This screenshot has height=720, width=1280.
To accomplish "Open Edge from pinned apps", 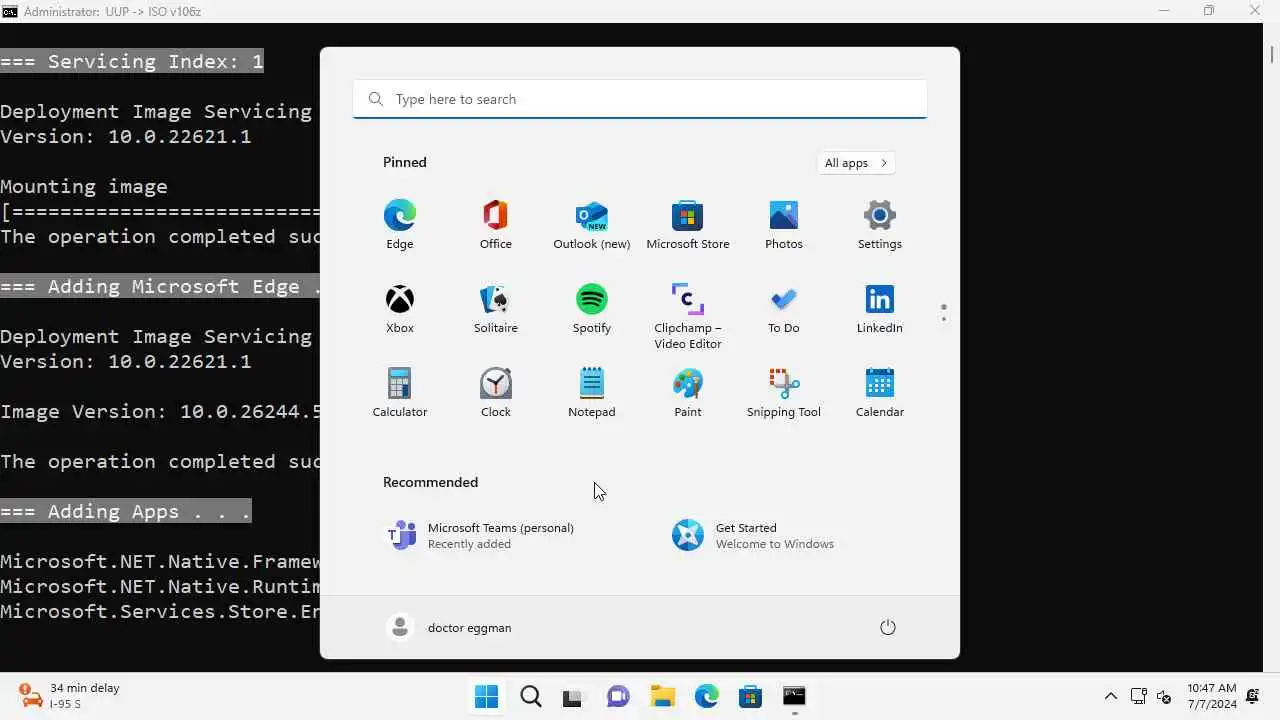I will tap(400, 225).
